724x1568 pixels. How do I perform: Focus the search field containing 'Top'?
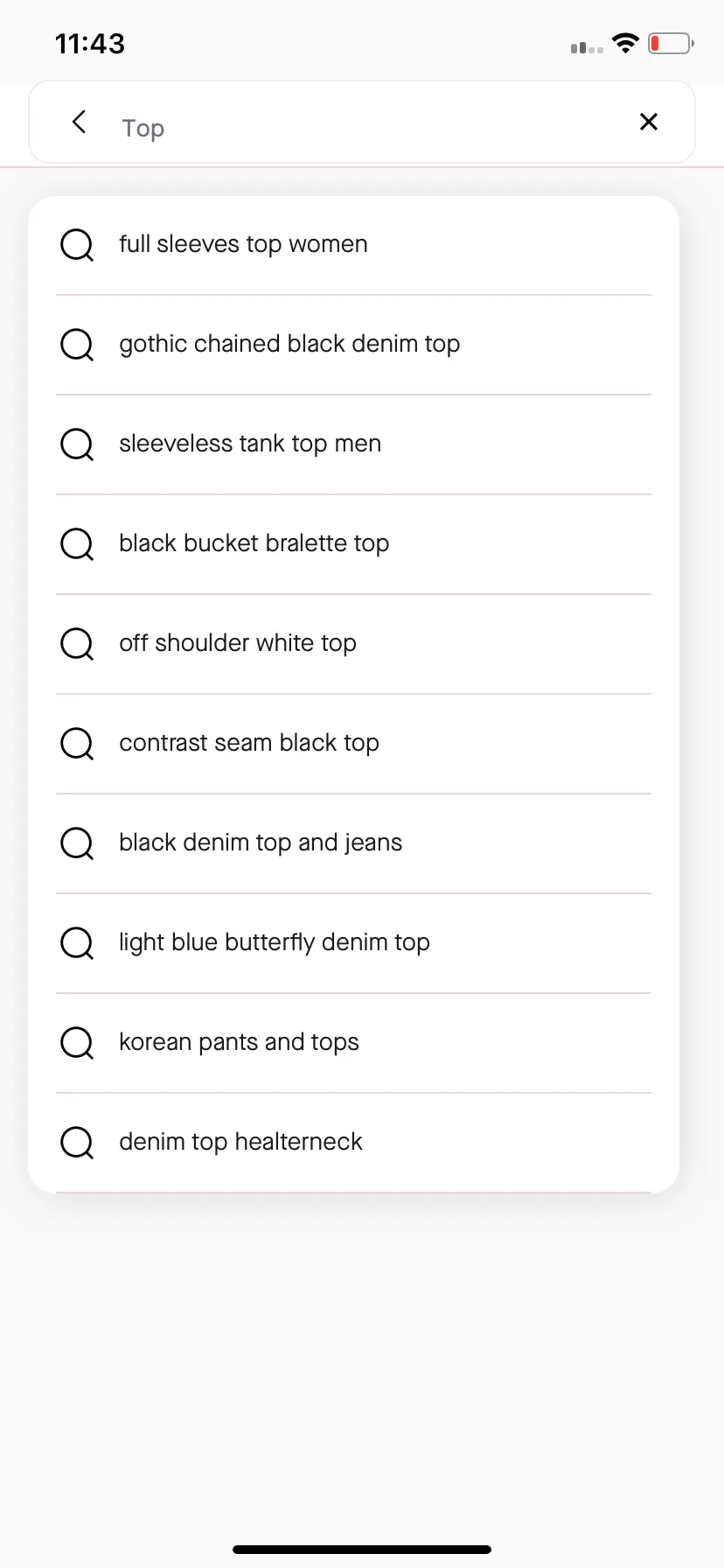[x=362, y=122]
